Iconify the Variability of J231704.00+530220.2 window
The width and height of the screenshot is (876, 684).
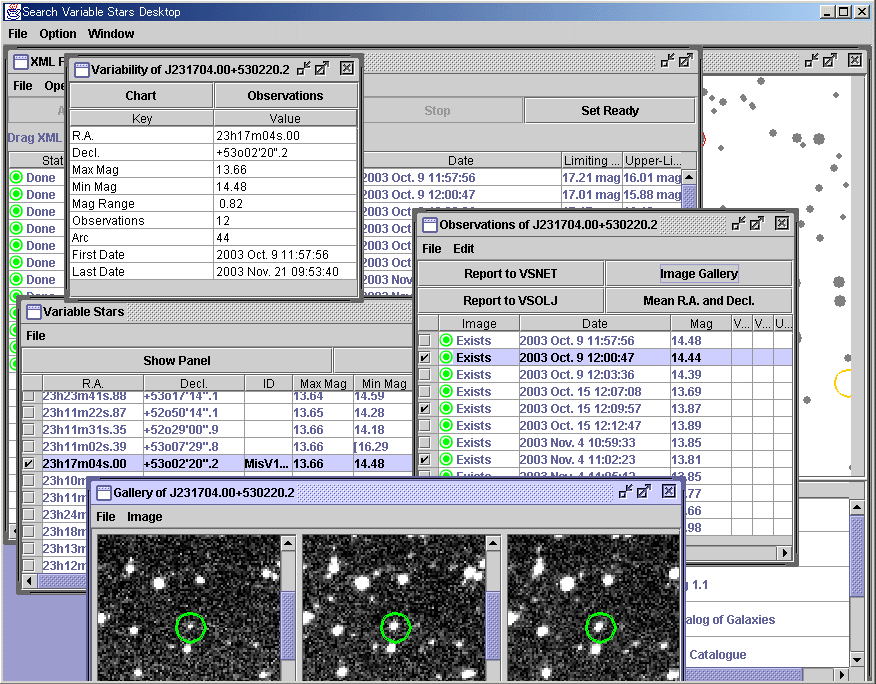[303, 69]
